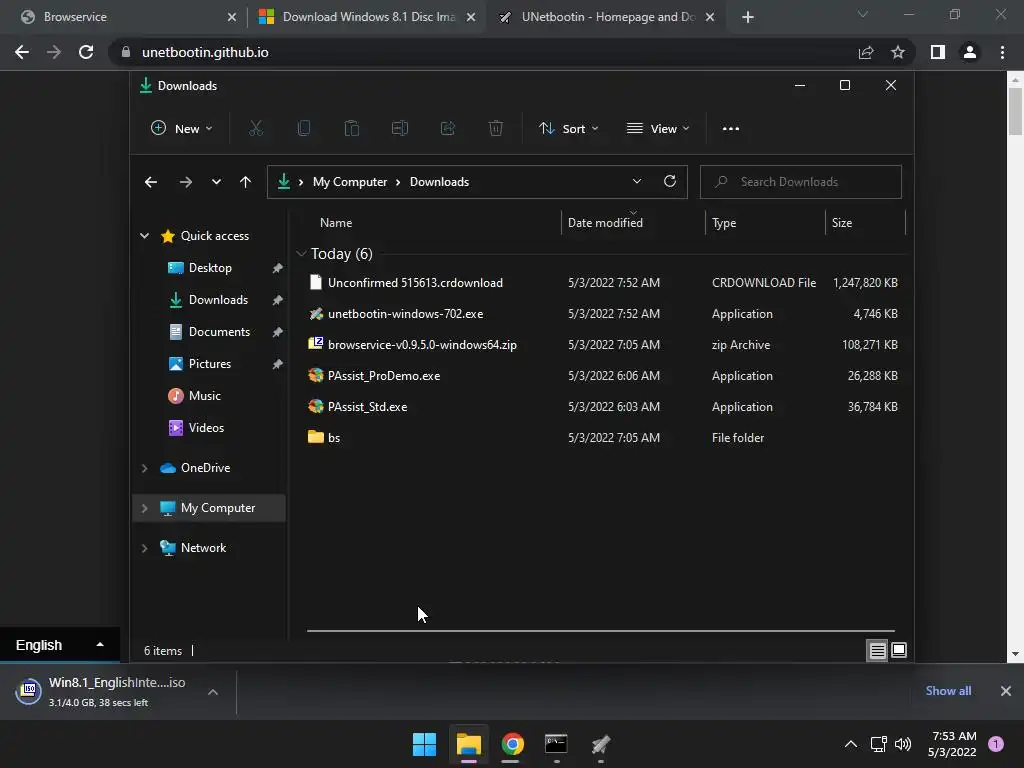Viewport: 1024px width, 768px height.
Task: Sort by Name column header
Action: (336, 223)
